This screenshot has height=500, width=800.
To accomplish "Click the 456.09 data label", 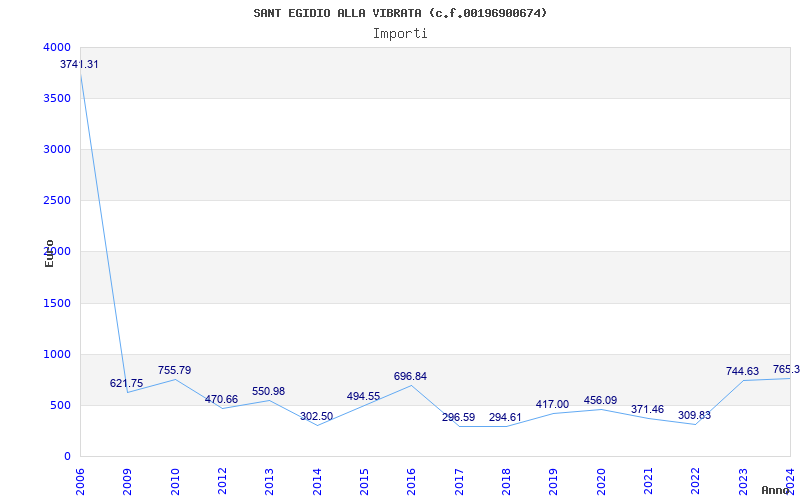I will [600, 400].
